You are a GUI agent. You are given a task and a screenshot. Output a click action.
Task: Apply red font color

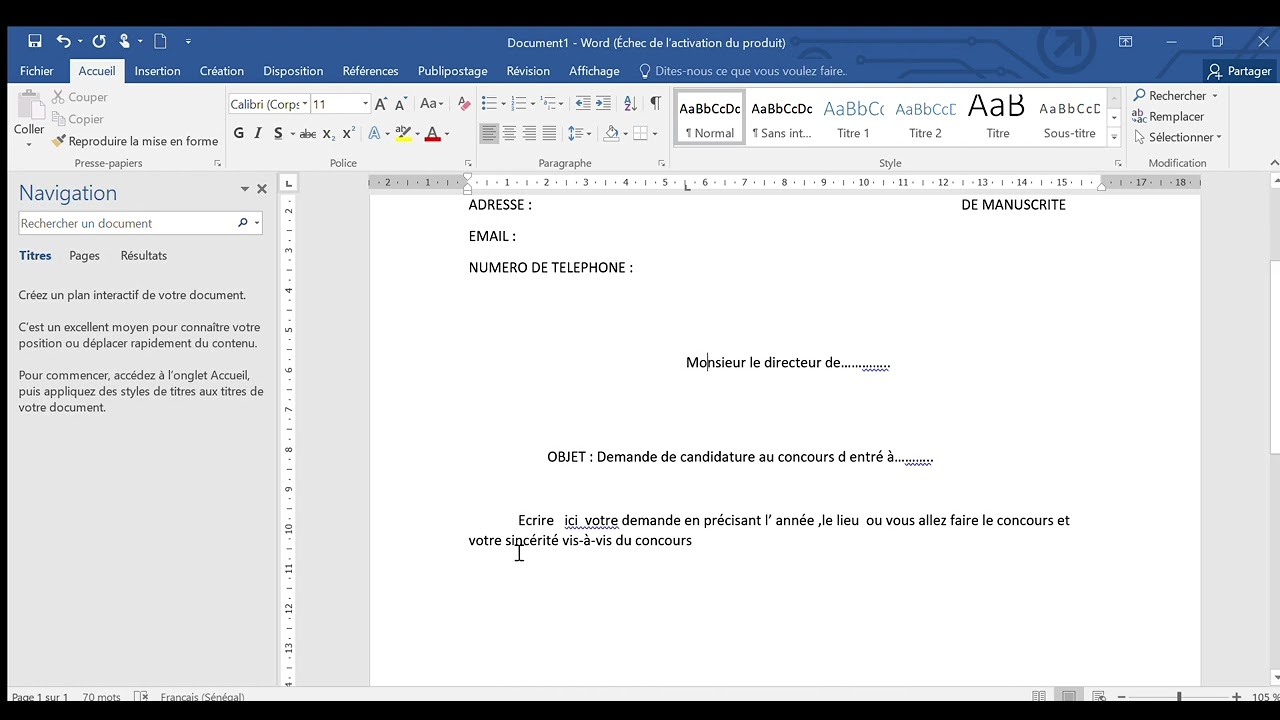tap(433, 133)
